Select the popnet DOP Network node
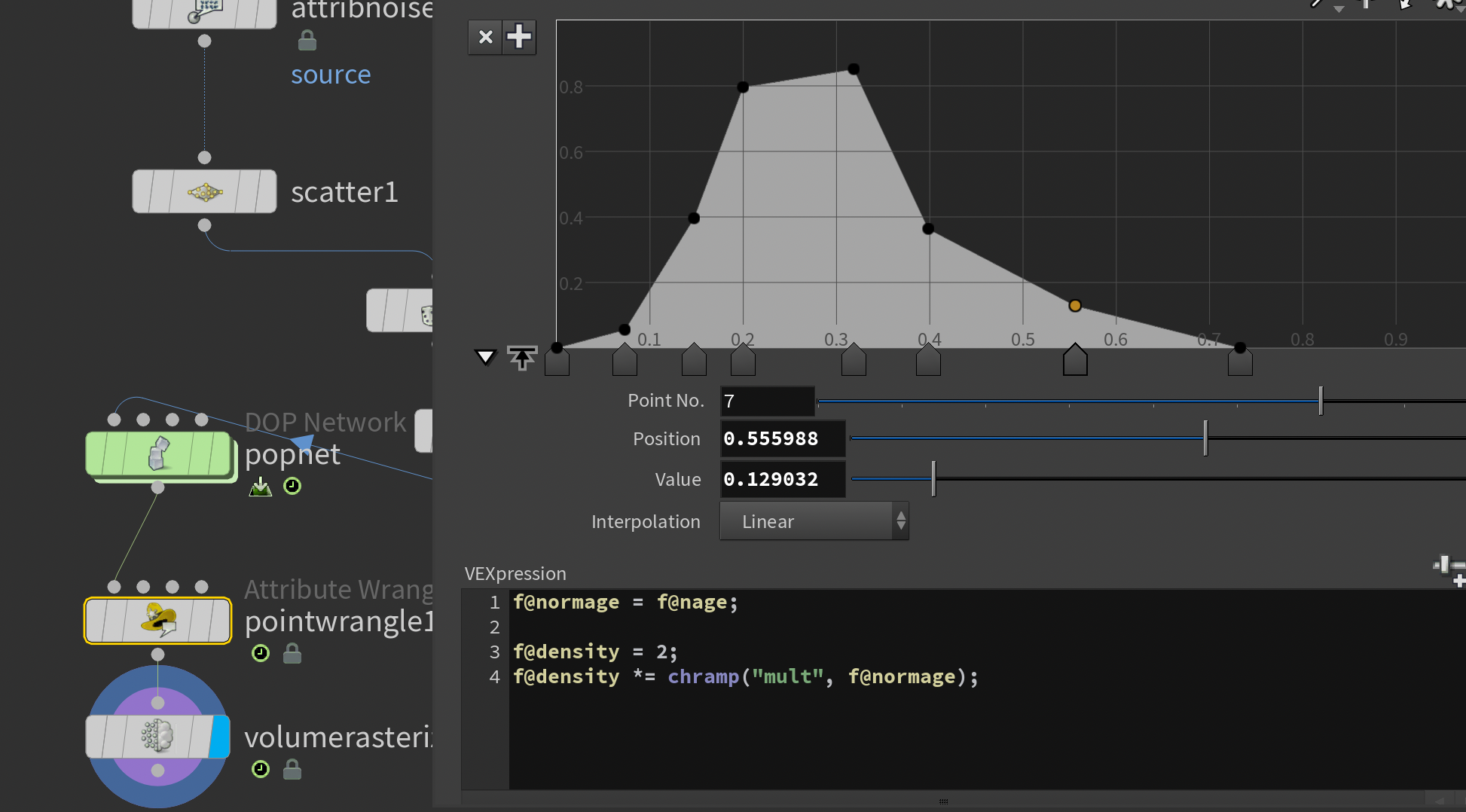1466x812 pixels. (x=158, y=454)
